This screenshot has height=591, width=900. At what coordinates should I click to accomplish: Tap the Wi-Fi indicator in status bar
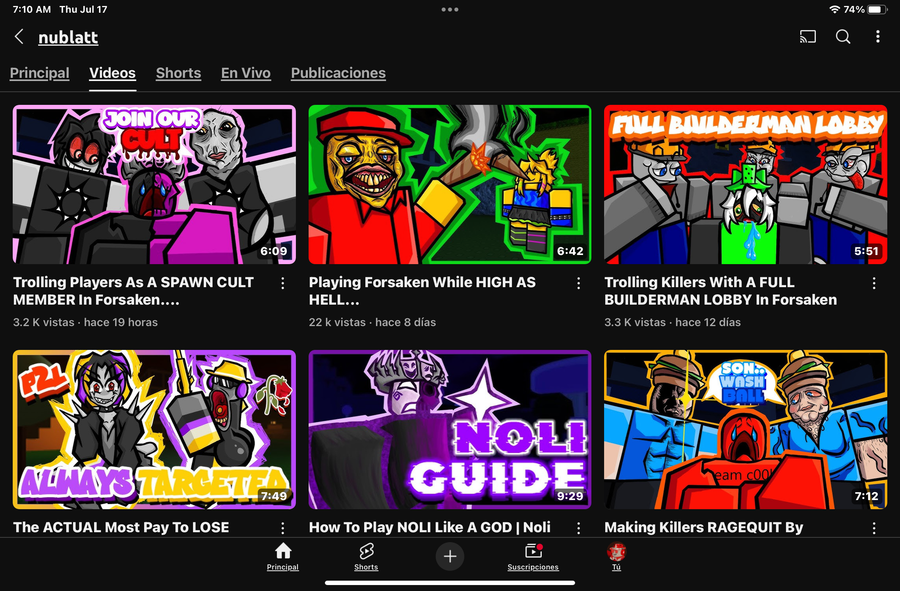[835, 10]
